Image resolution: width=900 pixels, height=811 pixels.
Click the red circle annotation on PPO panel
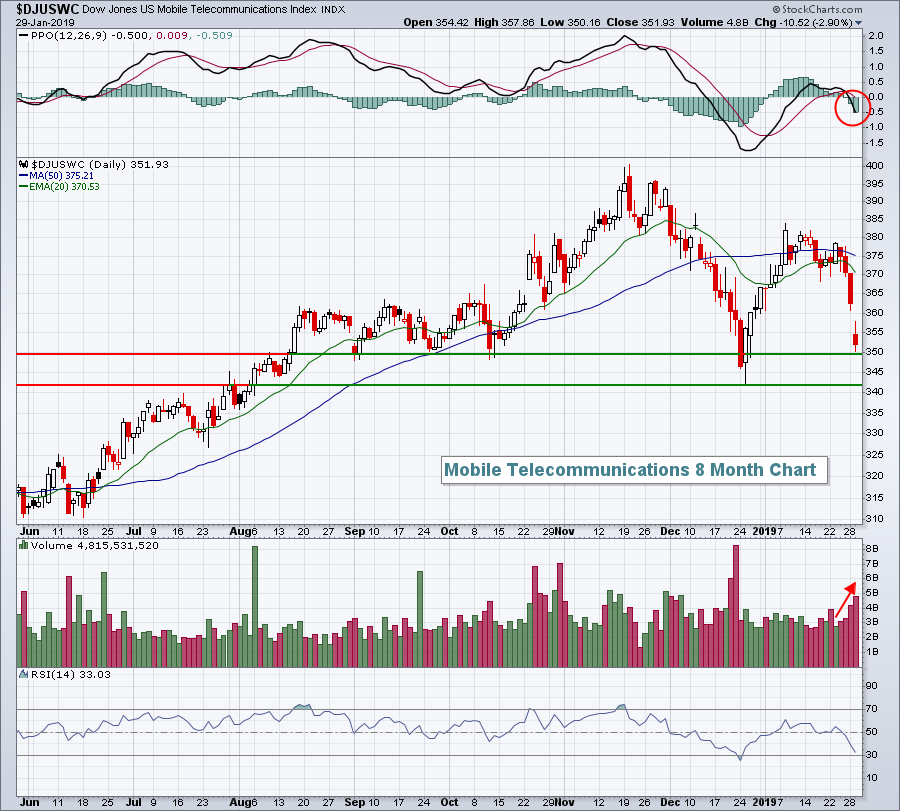852,107
